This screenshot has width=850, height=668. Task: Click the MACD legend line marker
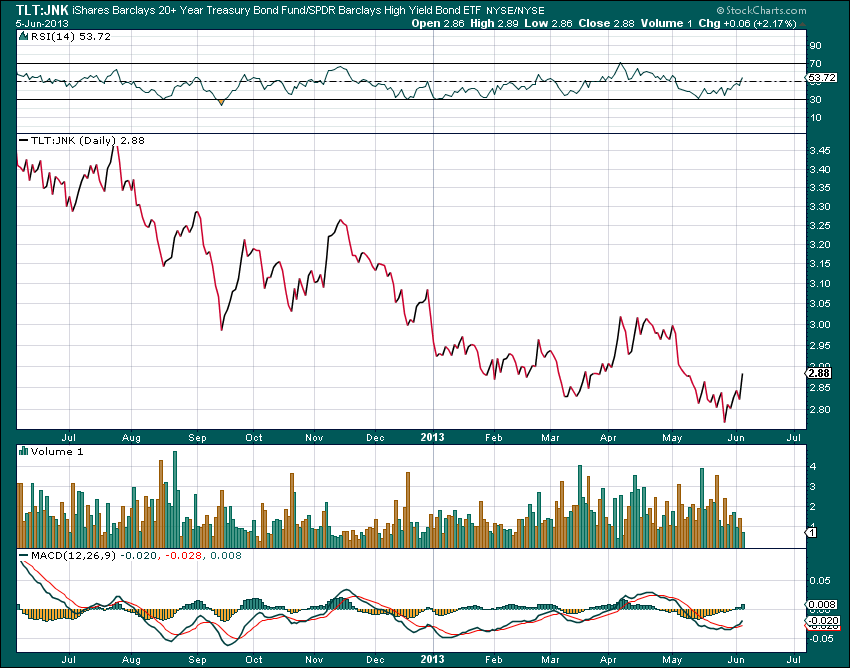pos(23,556)
